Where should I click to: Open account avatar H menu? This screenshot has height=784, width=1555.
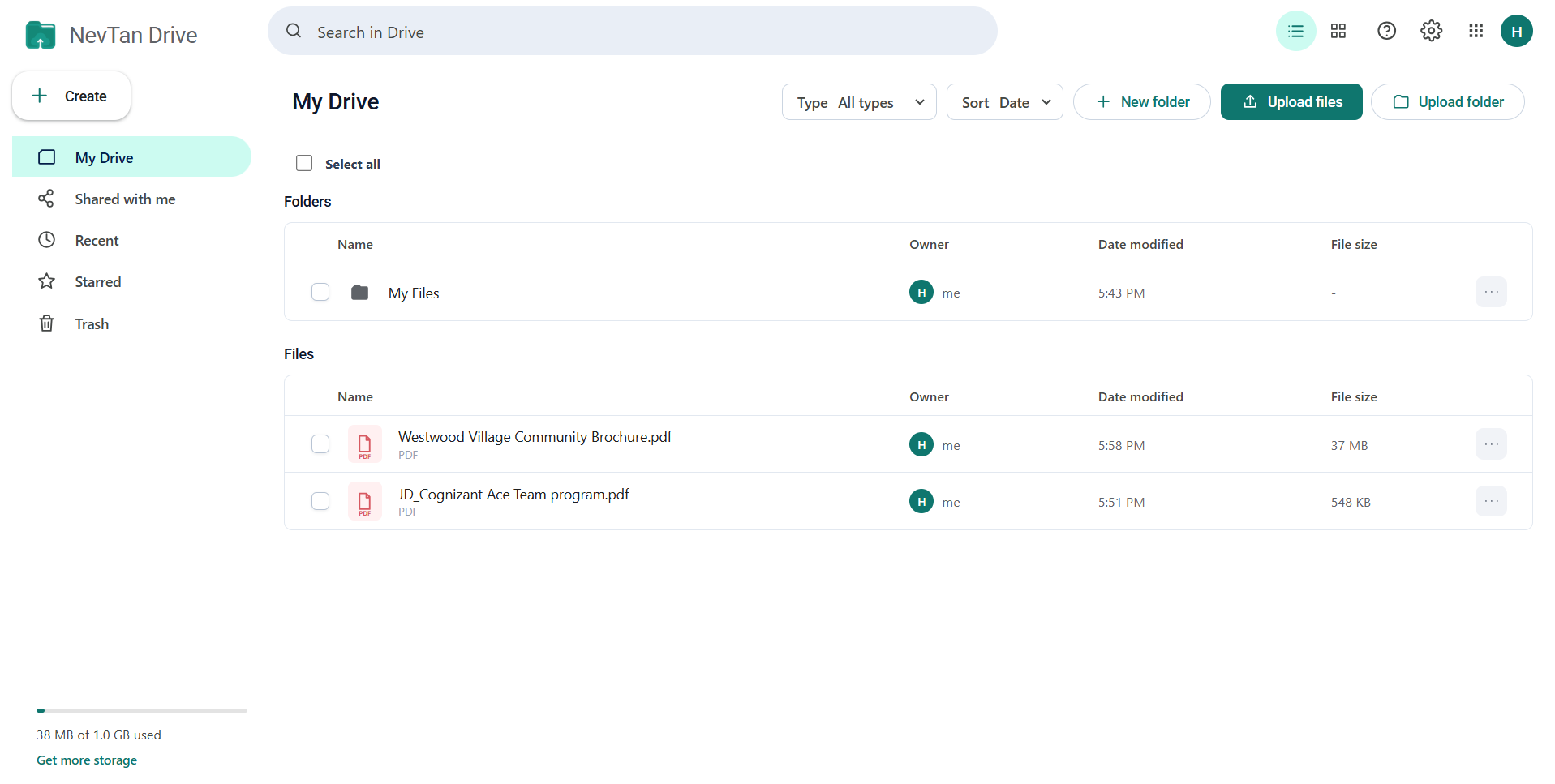click(1516, 32)
